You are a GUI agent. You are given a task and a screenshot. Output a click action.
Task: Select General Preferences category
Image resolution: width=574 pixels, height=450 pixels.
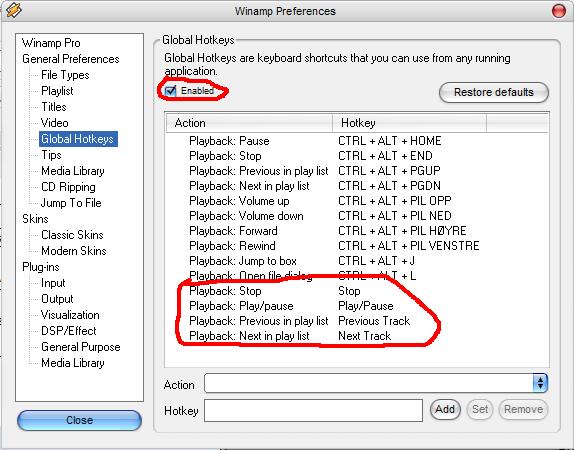(71, 59)
